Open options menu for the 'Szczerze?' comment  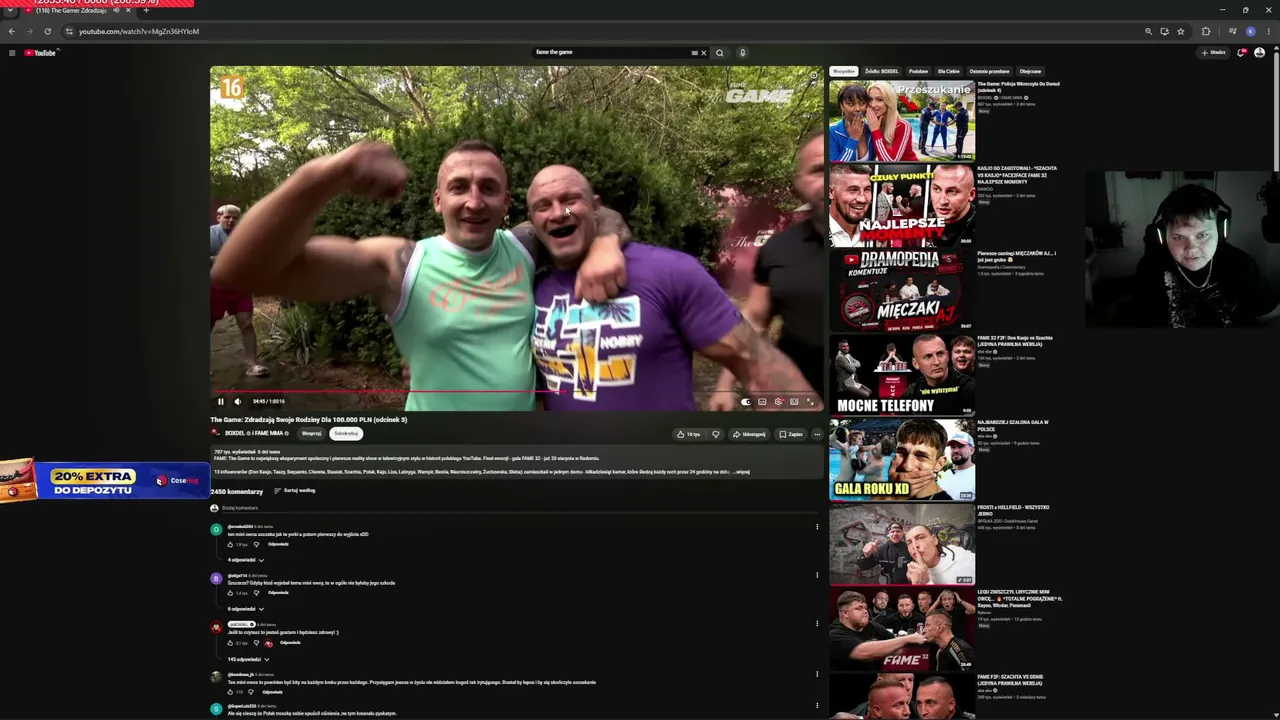click(817, 575)
